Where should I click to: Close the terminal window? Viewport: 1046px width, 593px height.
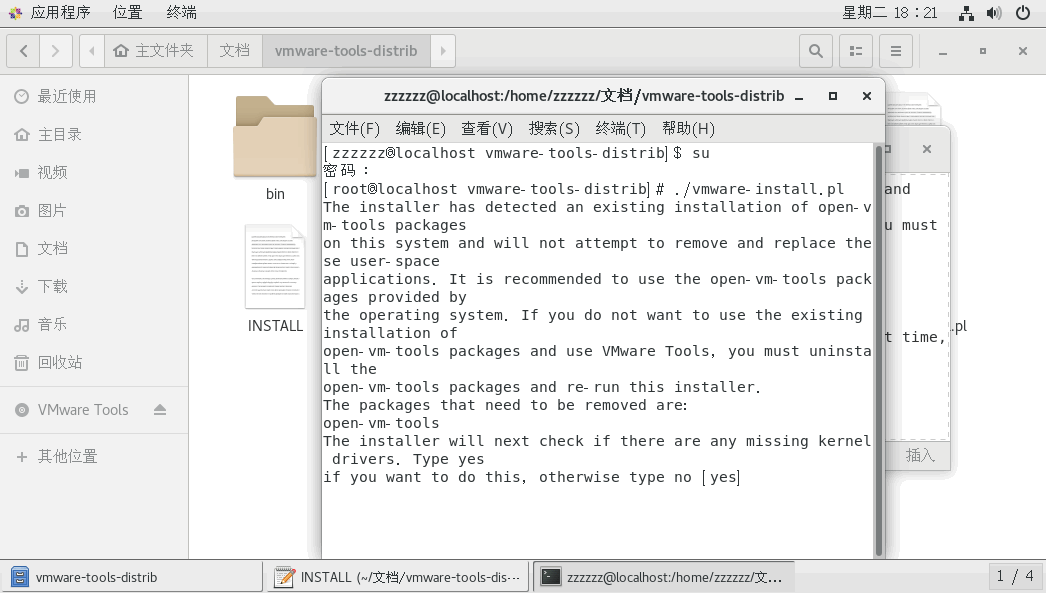tap(867, 96)
